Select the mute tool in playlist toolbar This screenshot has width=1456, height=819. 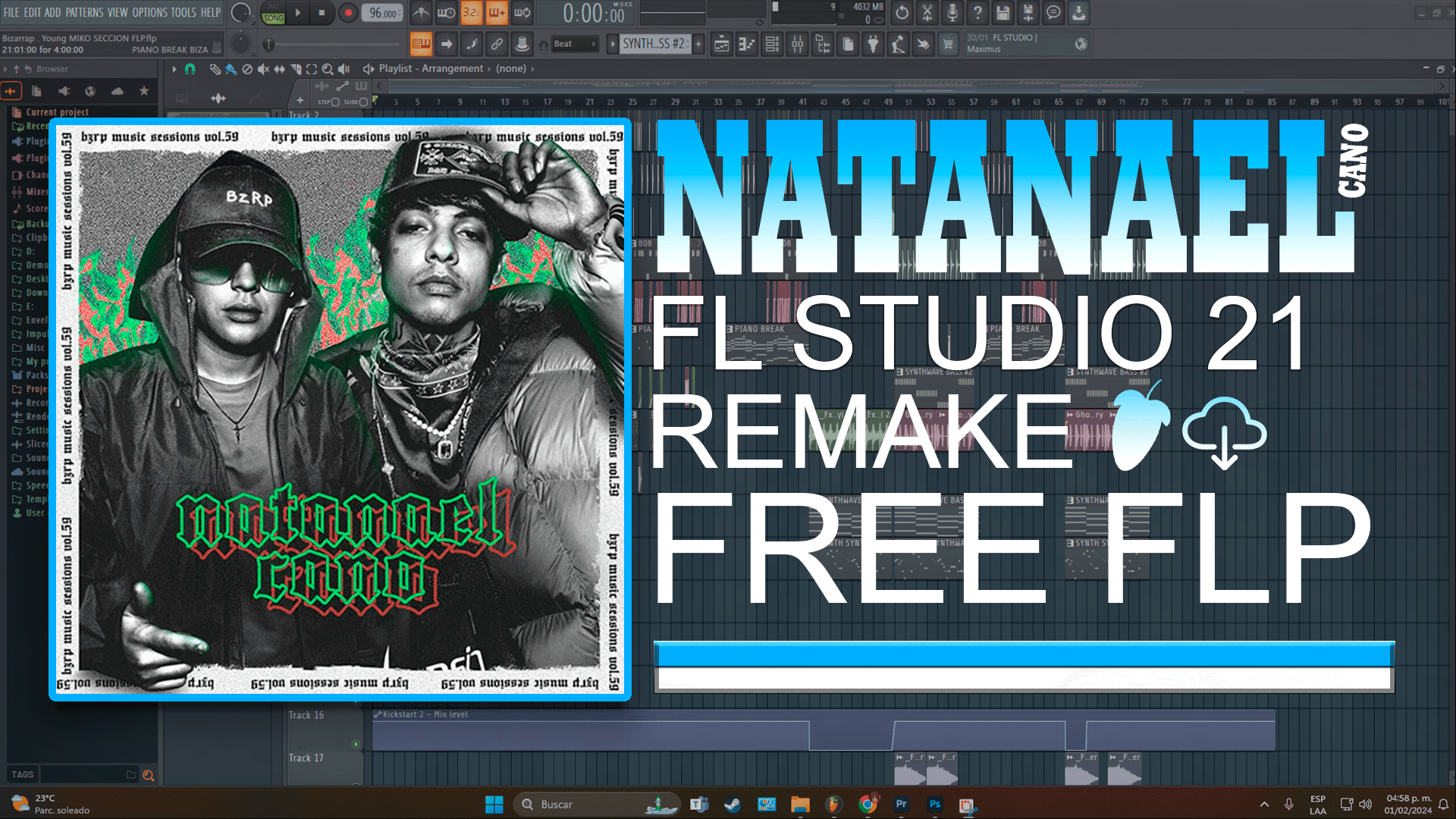click(263, 69)
